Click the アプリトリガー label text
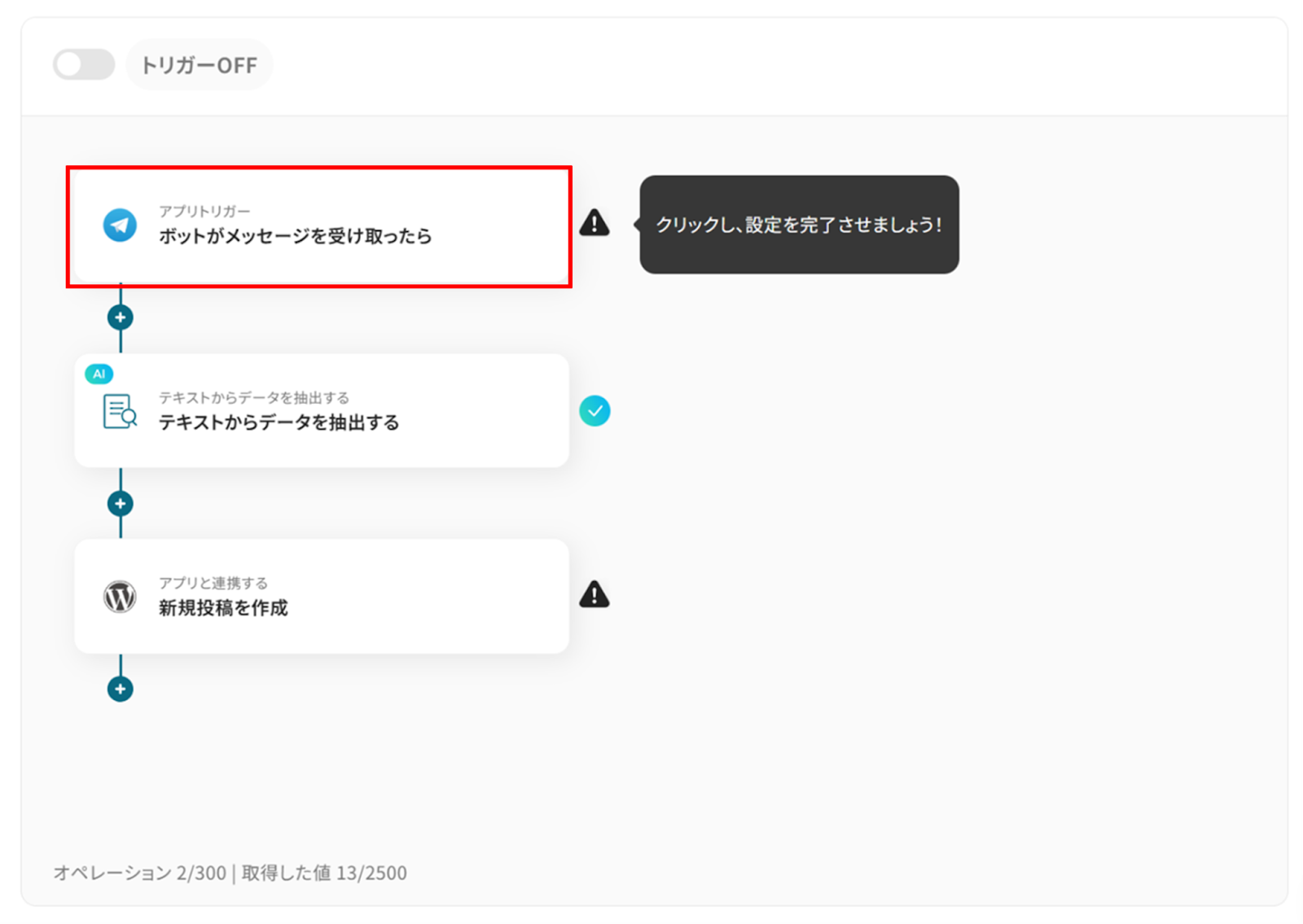The height and width of the screenshot is (924, 1303). [204, 212]
